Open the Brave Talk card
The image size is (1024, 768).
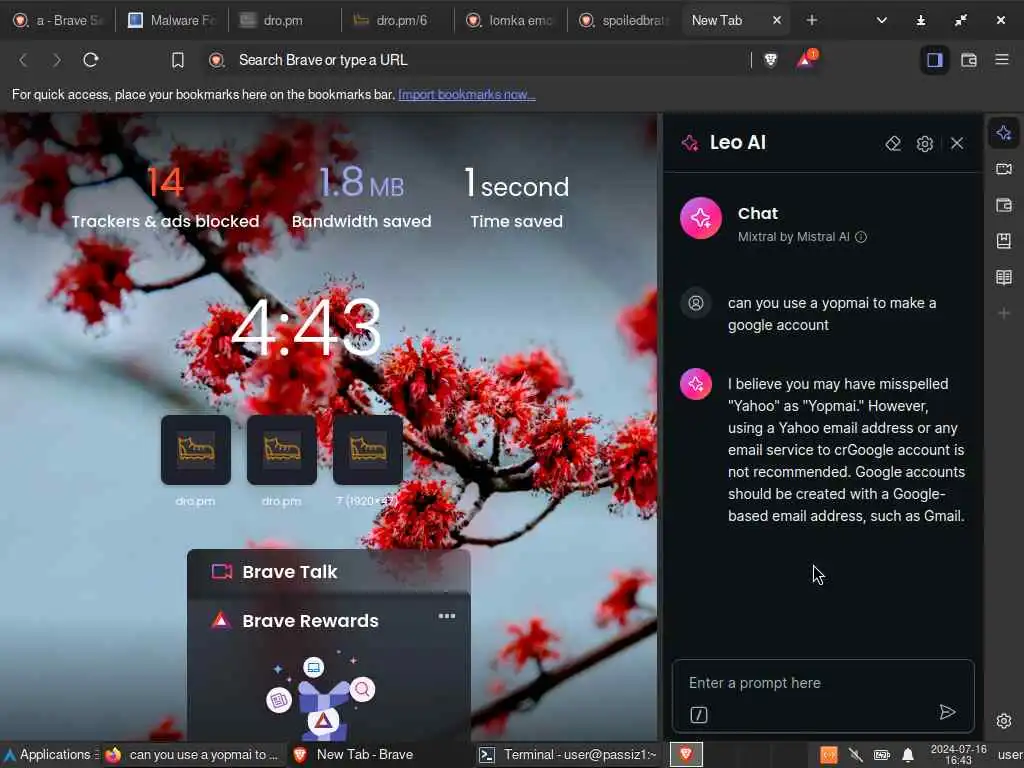(328, 571)
